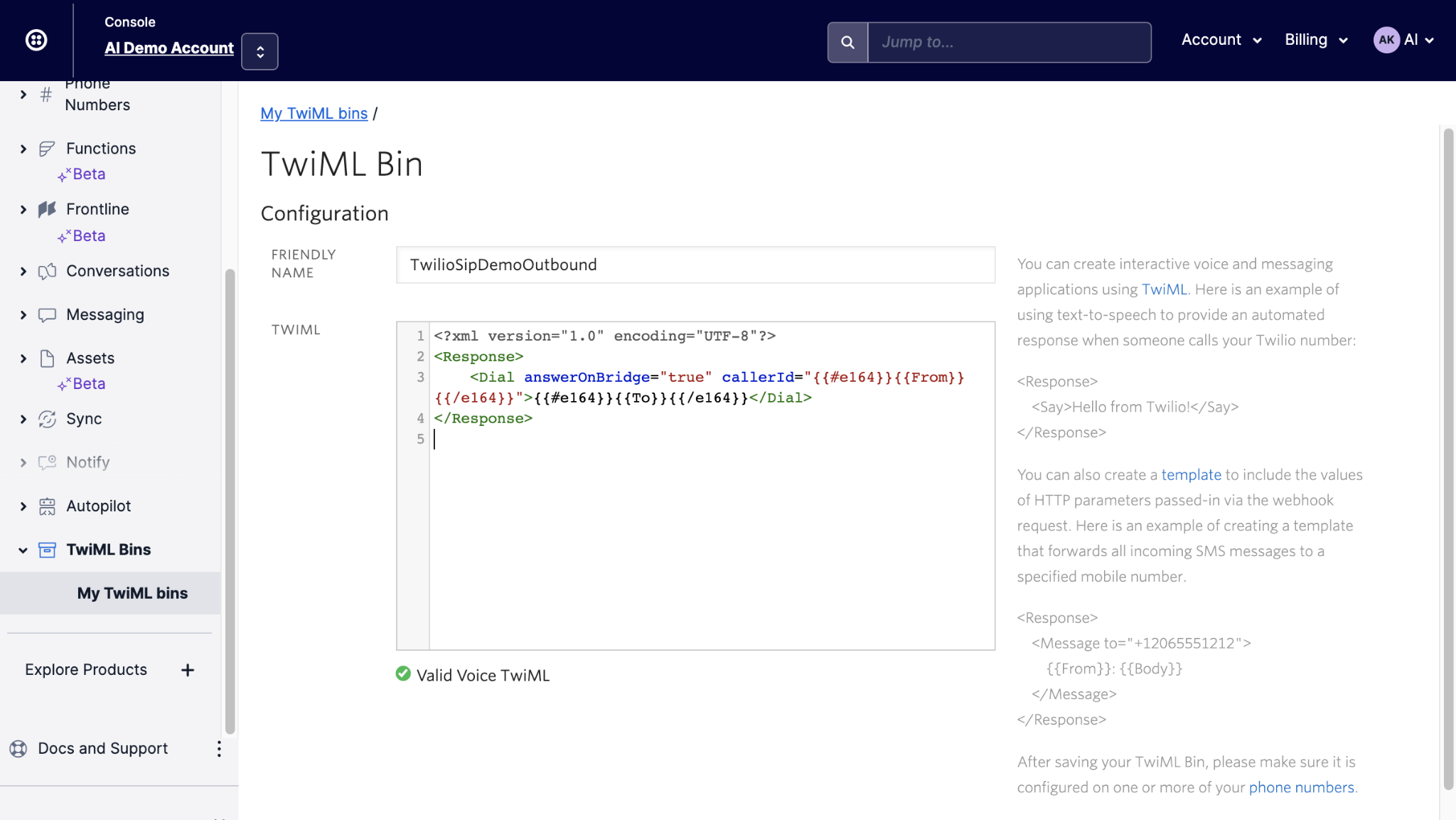The image size is (1456, 820).
Task: Click the Twilio logo home icon
Action: point(36,40)
